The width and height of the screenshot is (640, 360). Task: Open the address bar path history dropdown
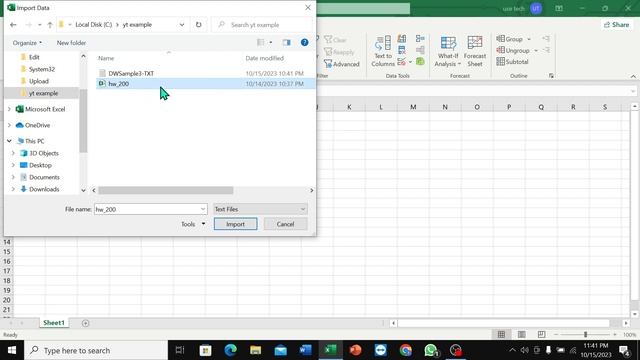[182, 25]
